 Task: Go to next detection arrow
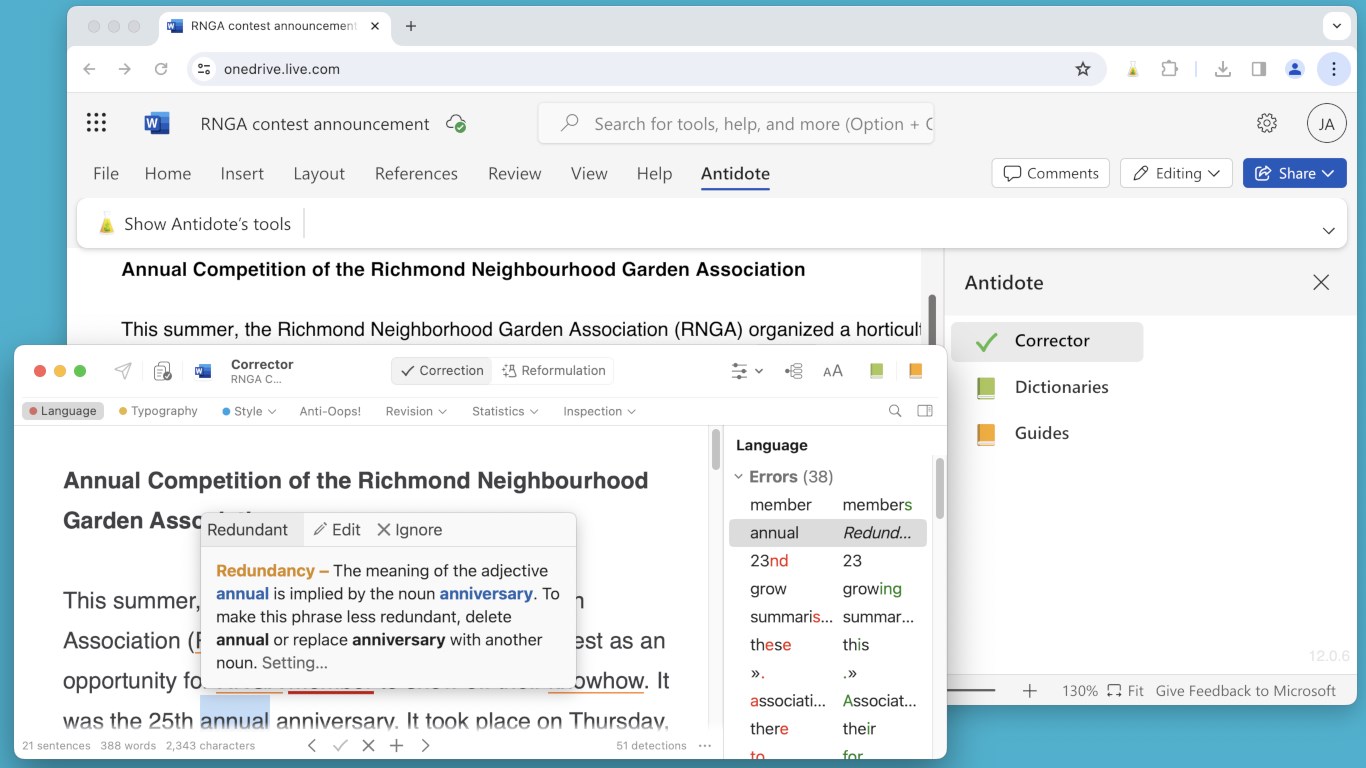coord(425,746)
